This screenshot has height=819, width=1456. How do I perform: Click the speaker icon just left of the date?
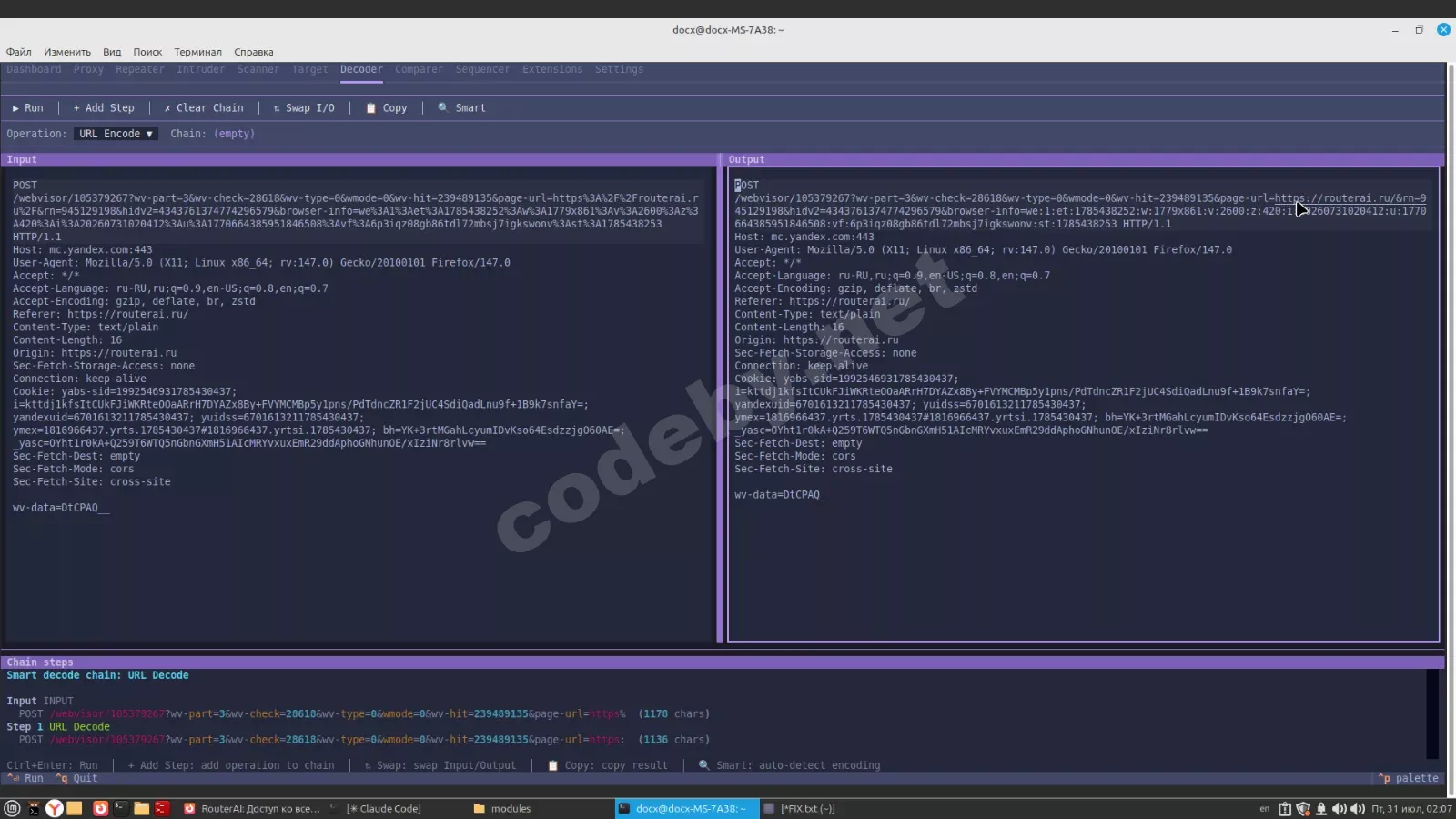pyautogui.click(x=1358, y=808)
